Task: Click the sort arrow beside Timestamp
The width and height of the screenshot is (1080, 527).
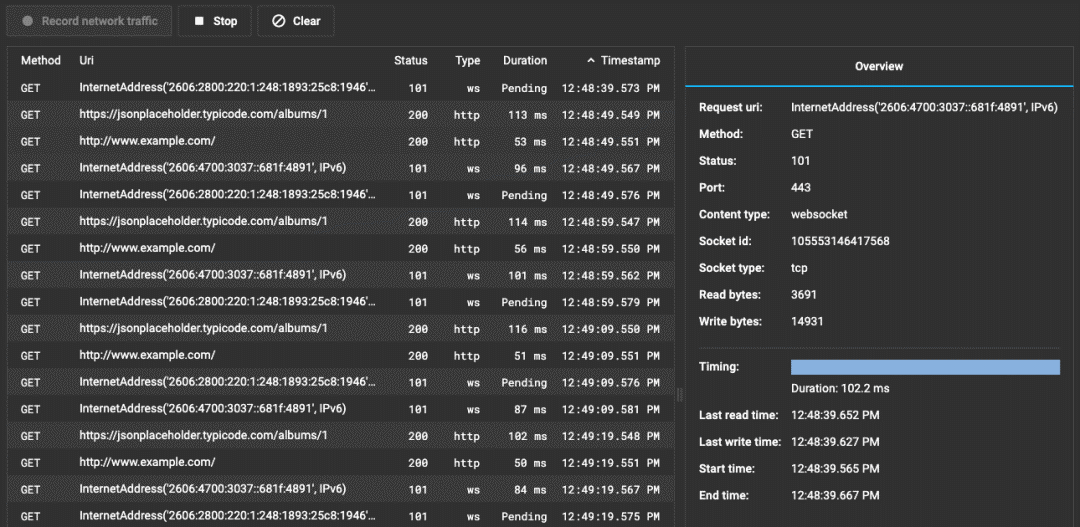Action: [591, 60]
